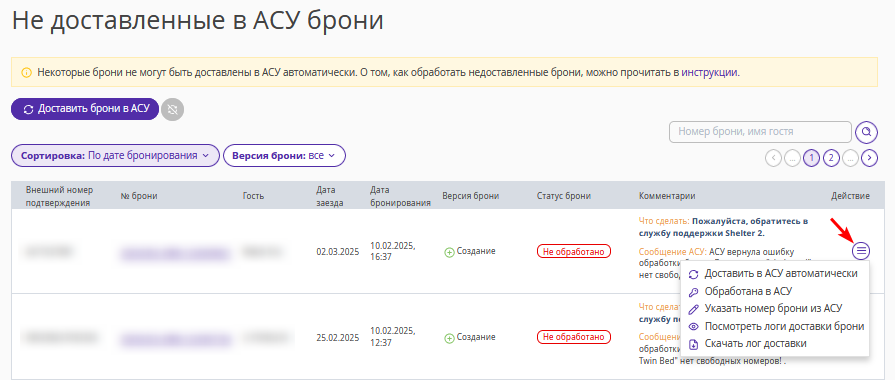Focus the 'Номер брони, имя гостя' search field
The image size is (895, 380).
(760, 132)
